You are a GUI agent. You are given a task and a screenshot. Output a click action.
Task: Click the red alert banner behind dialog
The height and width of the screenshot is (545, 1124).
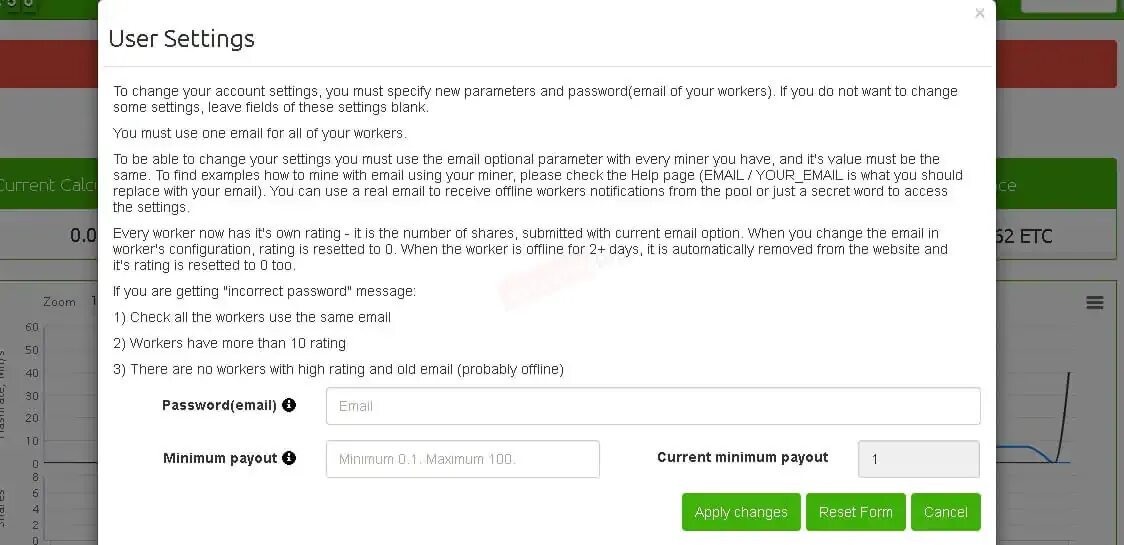50,63
